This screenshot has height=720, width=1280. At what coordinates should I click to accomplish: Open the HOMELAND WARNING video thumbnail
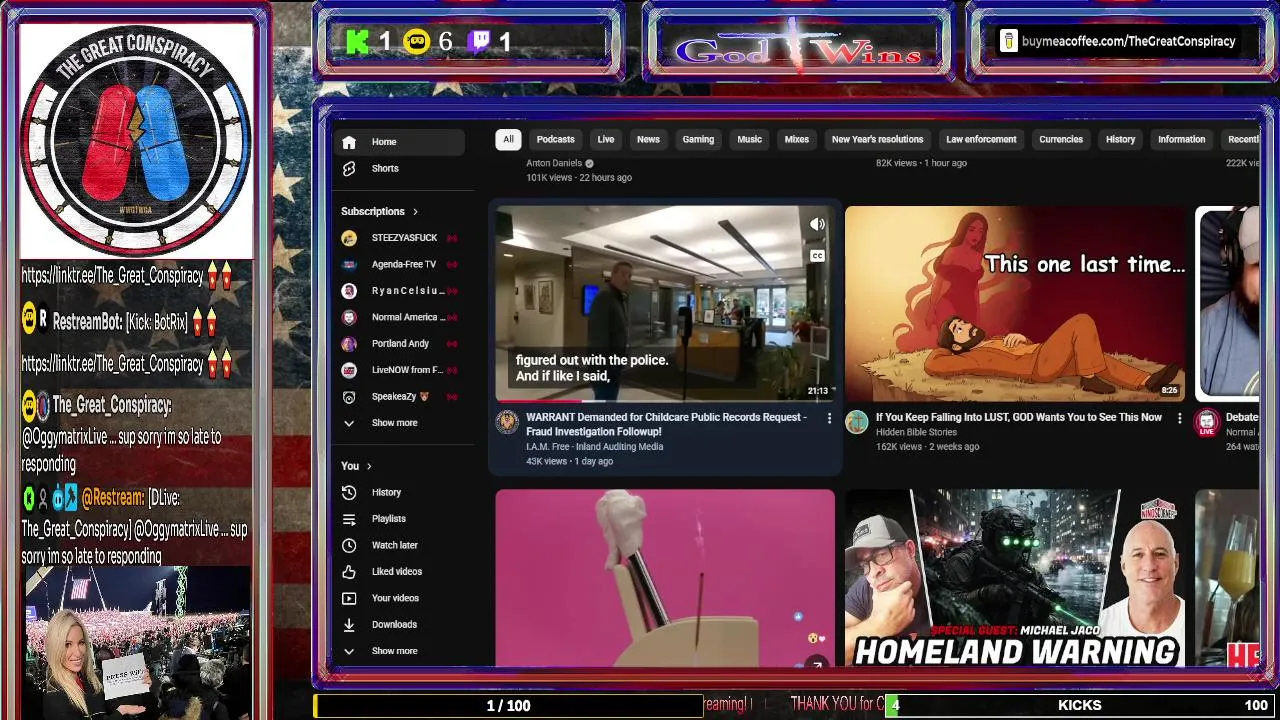pos(1015,578)
